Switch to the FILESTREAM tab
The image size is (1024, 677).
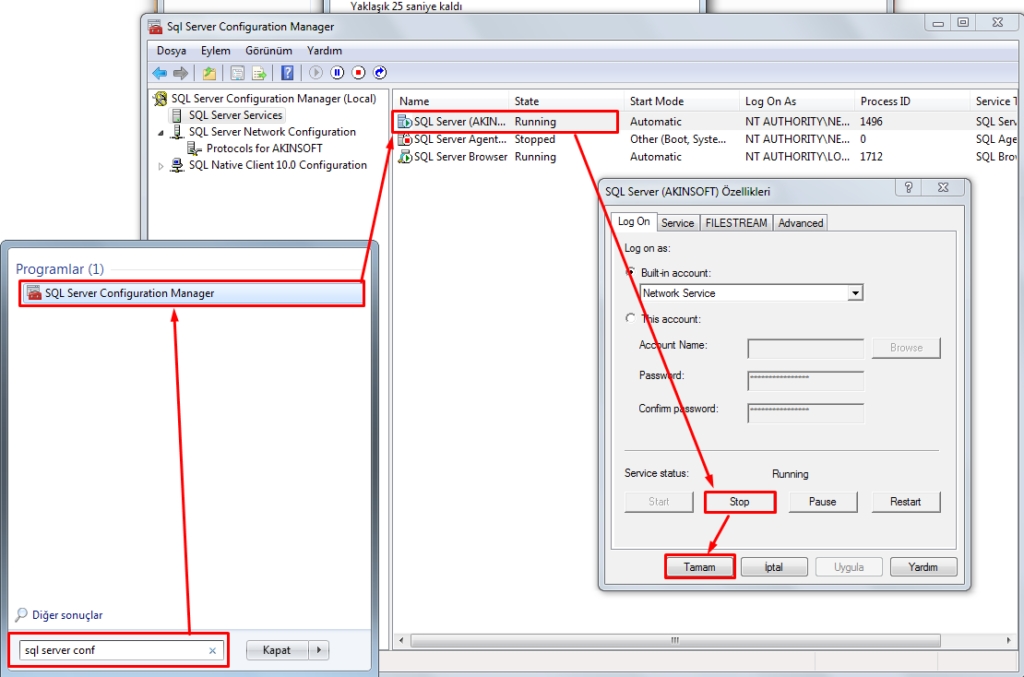pos(736,223)
